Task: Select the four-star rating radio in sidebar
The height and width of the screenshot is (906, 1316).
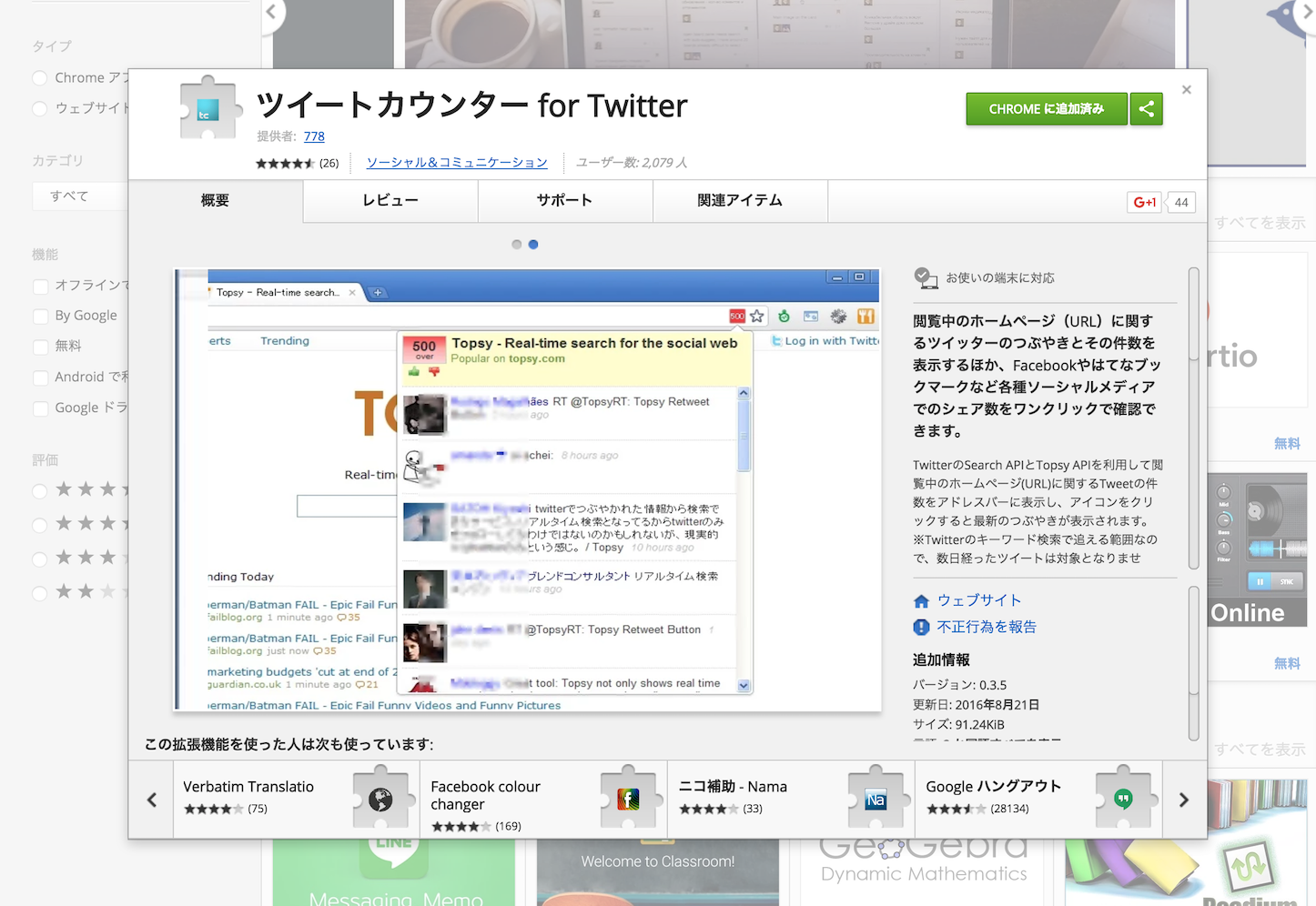Action: pyautogui.click(x=40, y=525)
